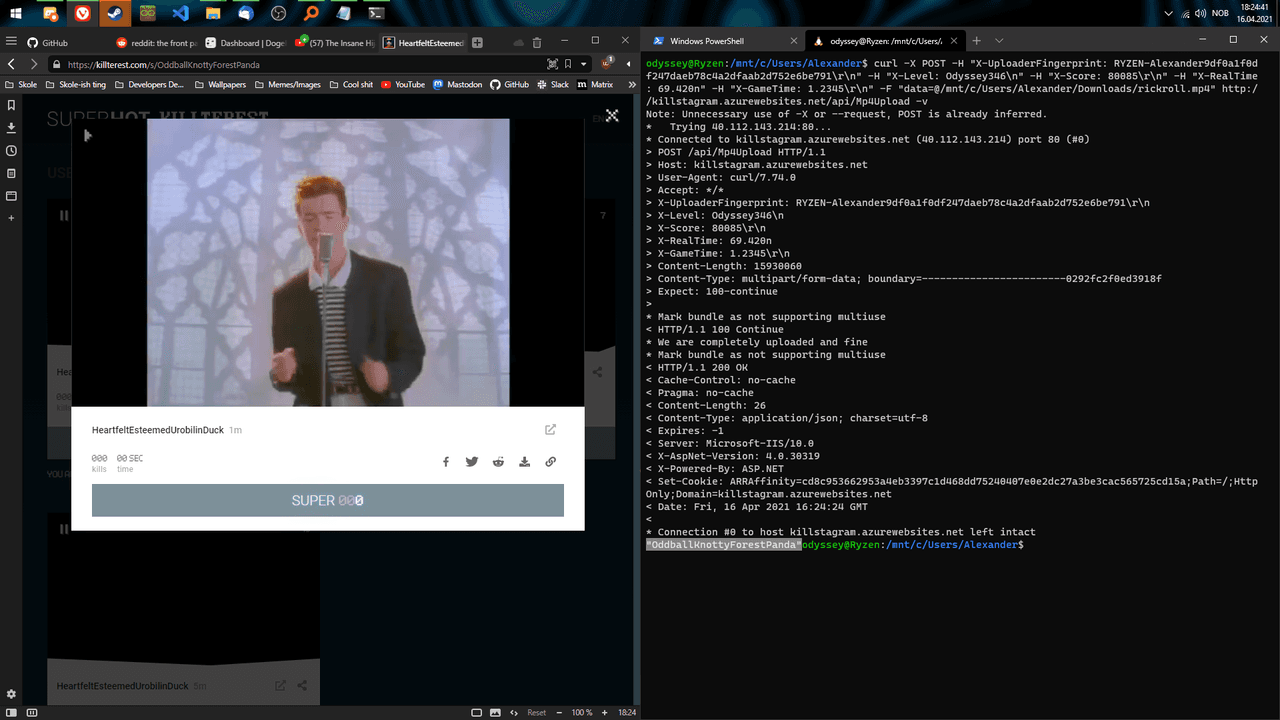Switch to the Dashboard browser tab
The image size is (1280, 720).
(x=245, y=43)
